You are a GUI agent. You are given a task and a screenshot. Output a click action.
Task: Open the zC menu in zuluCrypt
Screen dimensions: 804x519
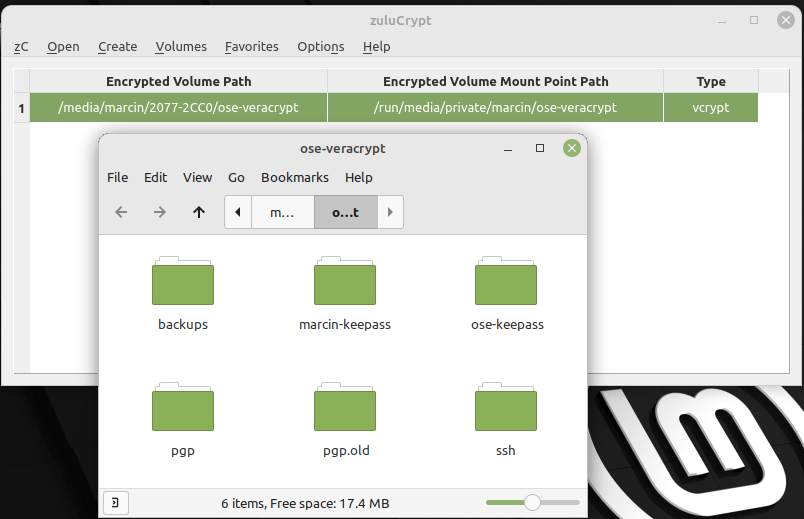point(21,47)
